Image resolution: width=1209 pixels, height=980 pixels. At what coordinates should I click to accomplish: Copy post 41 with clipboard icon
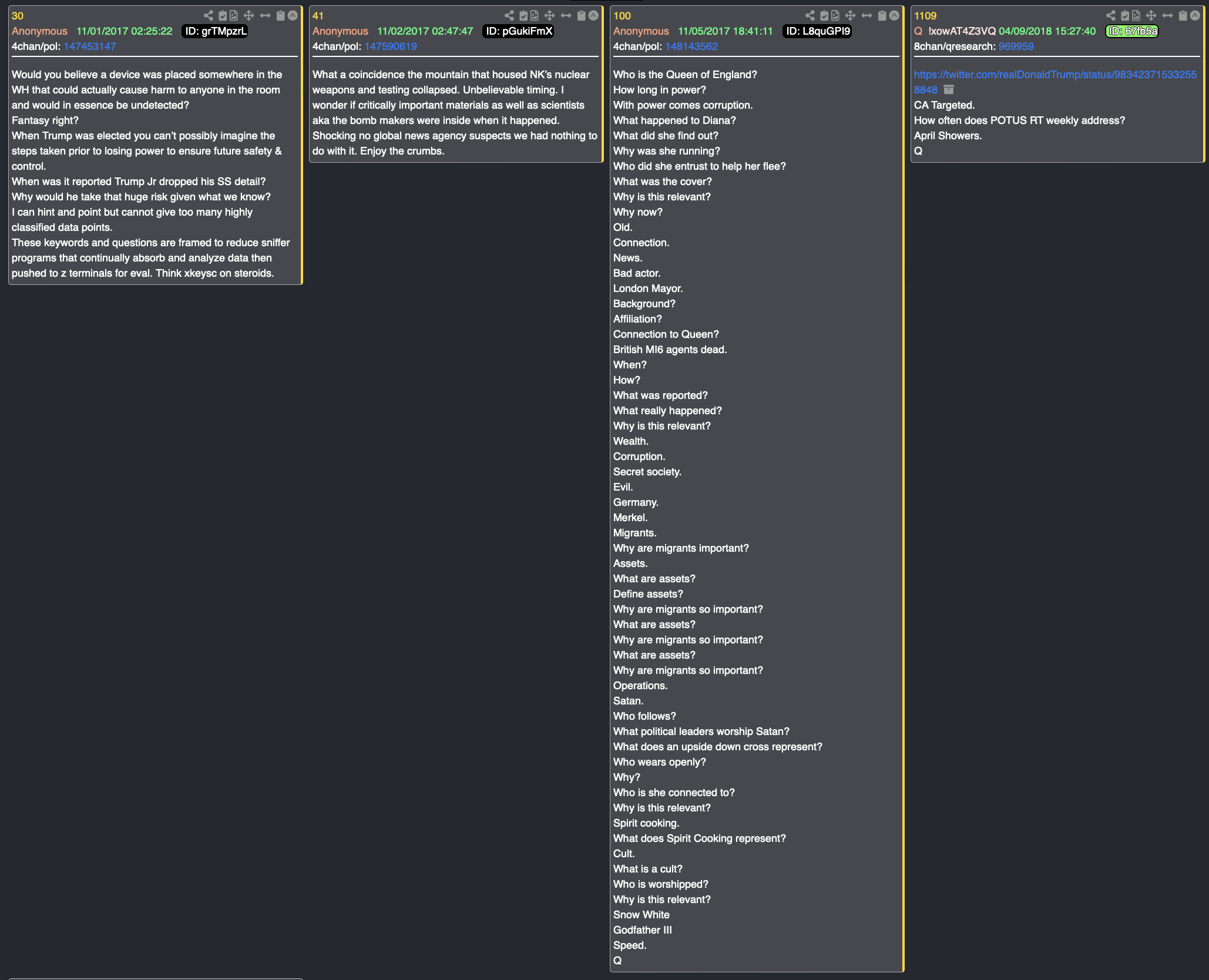point(582,16)
